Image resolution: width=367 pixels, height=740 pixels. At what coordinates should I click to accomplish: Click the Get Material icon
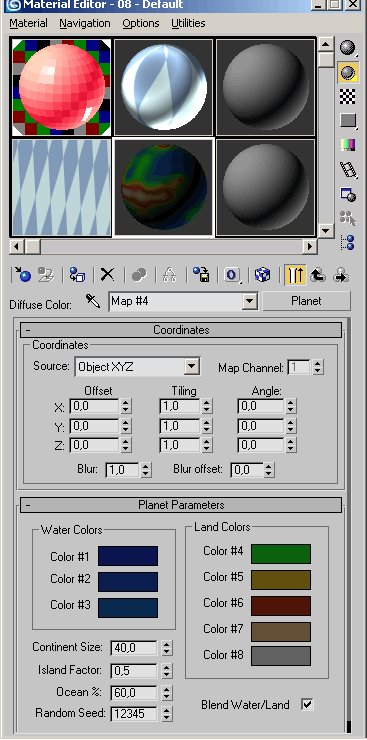[22, 275]
